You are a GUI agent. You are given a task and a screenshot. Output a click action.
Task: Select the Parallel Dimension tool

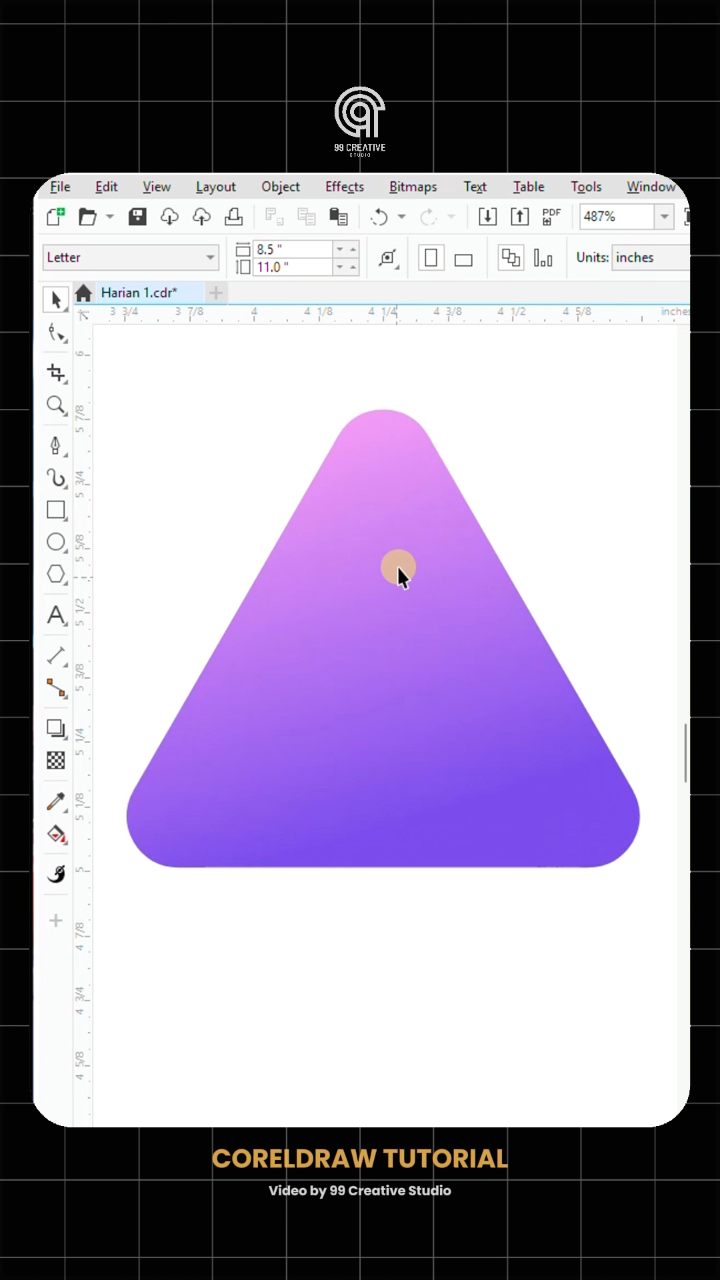[56, 656]
